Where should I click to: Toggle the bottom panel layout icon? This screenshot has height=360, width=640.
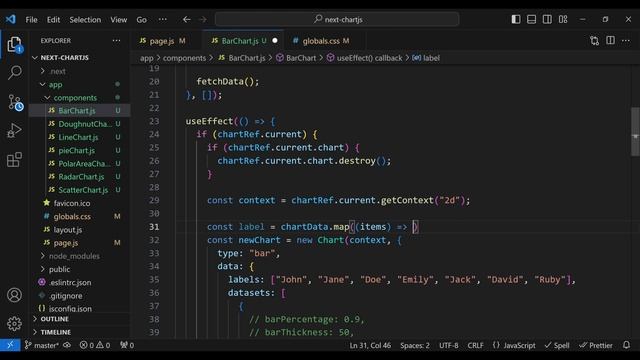531,19
